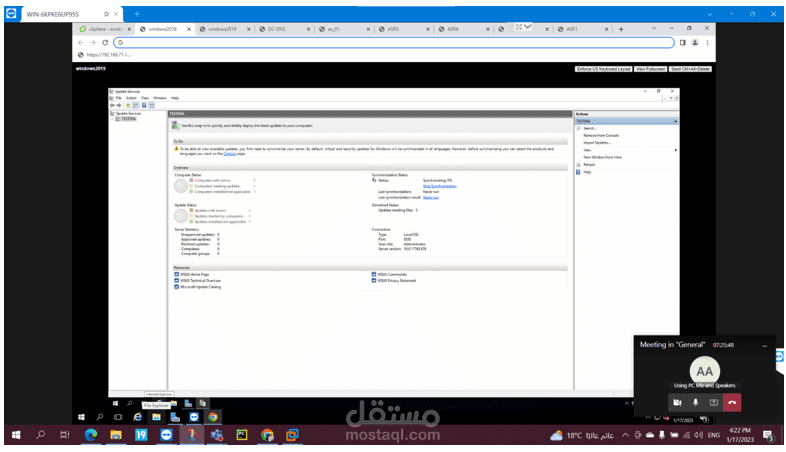Open Task View on the host taskbar
Viewport: 786px width, 452px height.
65,435
